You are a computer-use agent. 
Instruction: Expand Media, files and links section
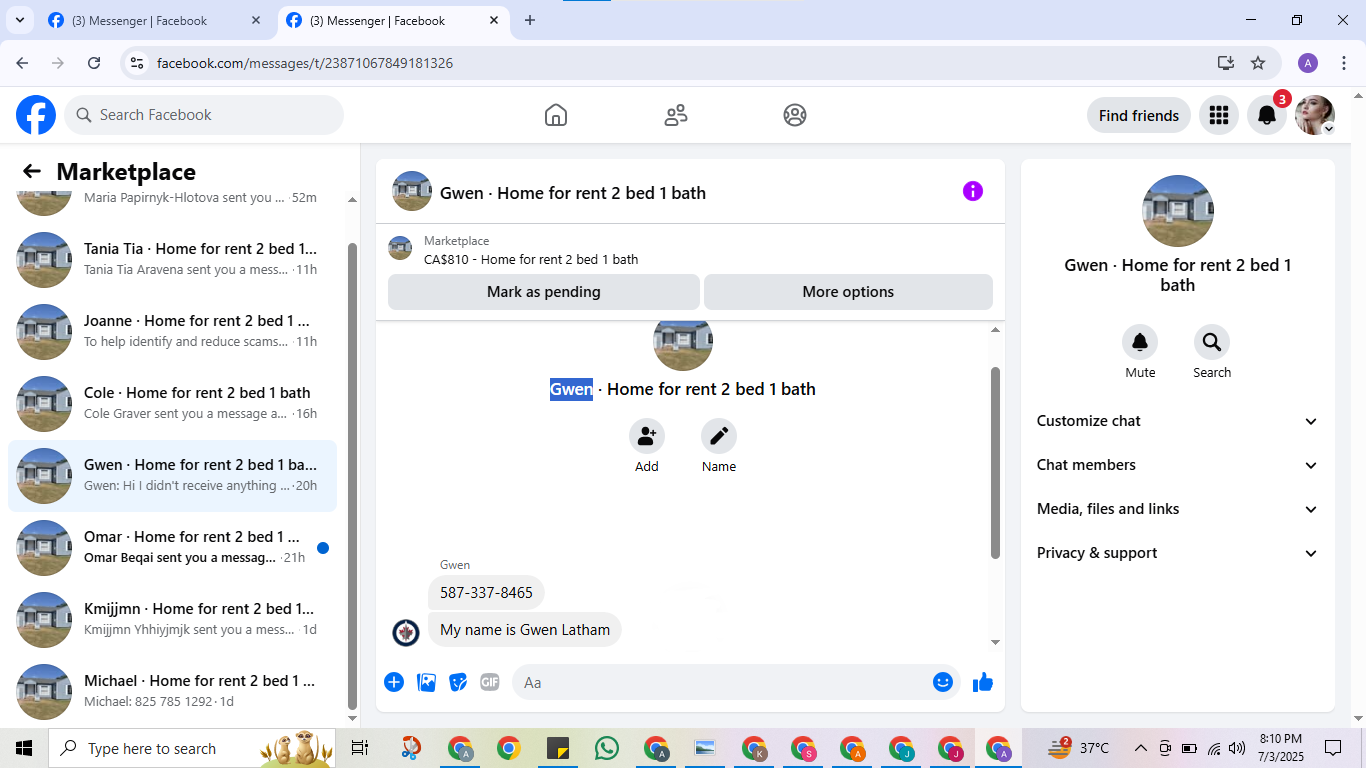point(1177,509)
